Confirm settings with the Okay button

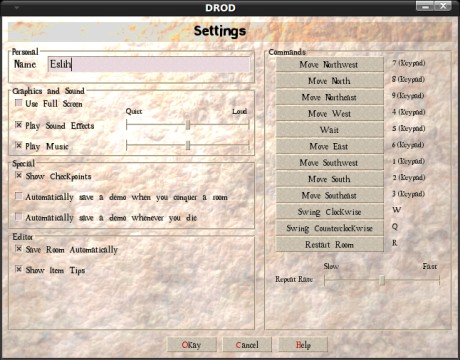coord(192,344)
